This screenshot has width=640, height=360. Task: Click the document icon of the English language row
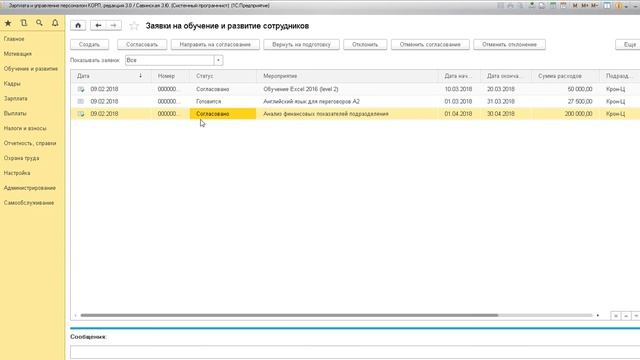(81, 101)
